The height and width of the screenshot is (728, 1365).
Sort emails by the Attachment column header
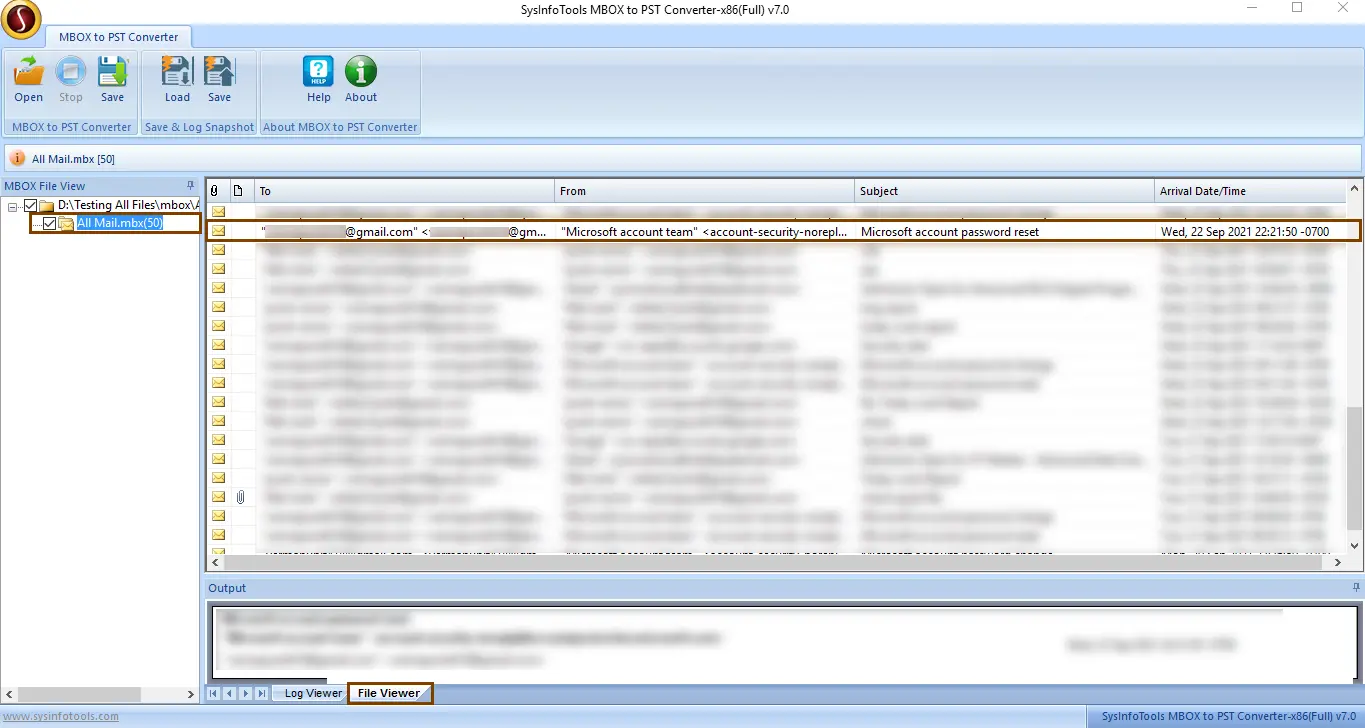[215, 191]
